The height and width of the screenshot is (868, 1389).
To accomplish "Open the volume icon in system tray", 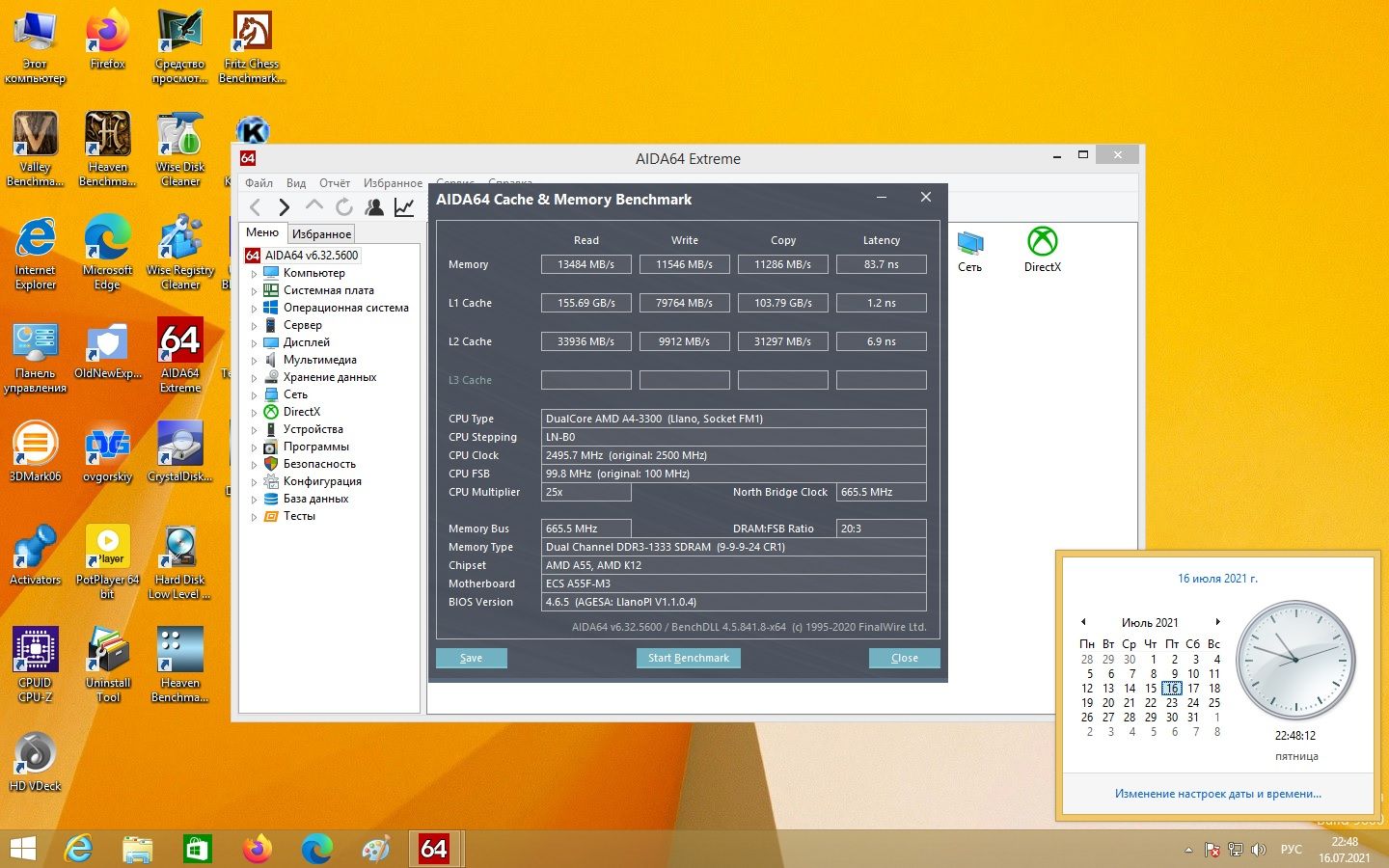I will (1259, 850).
